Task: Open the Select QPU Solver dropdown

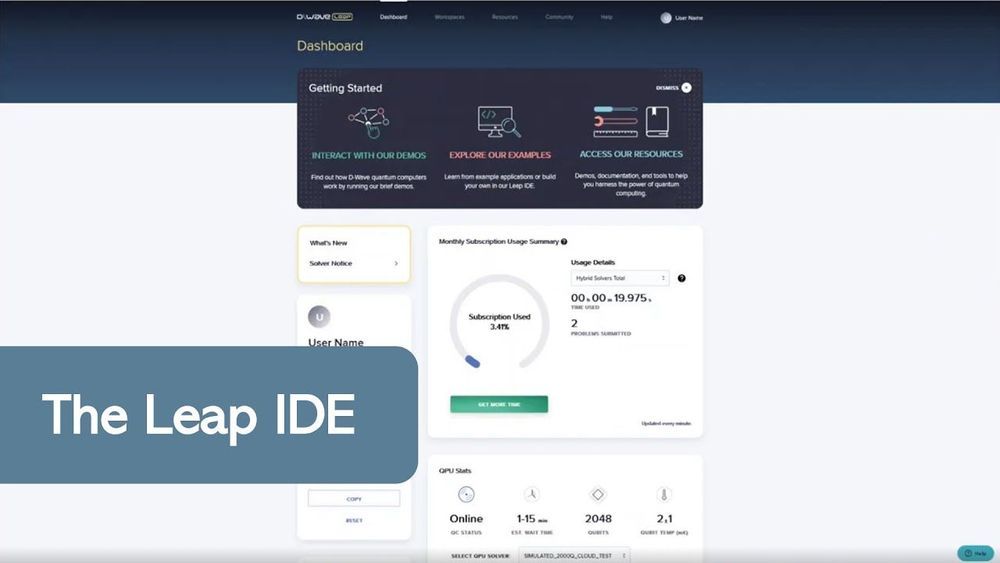Action: point(574,554)
